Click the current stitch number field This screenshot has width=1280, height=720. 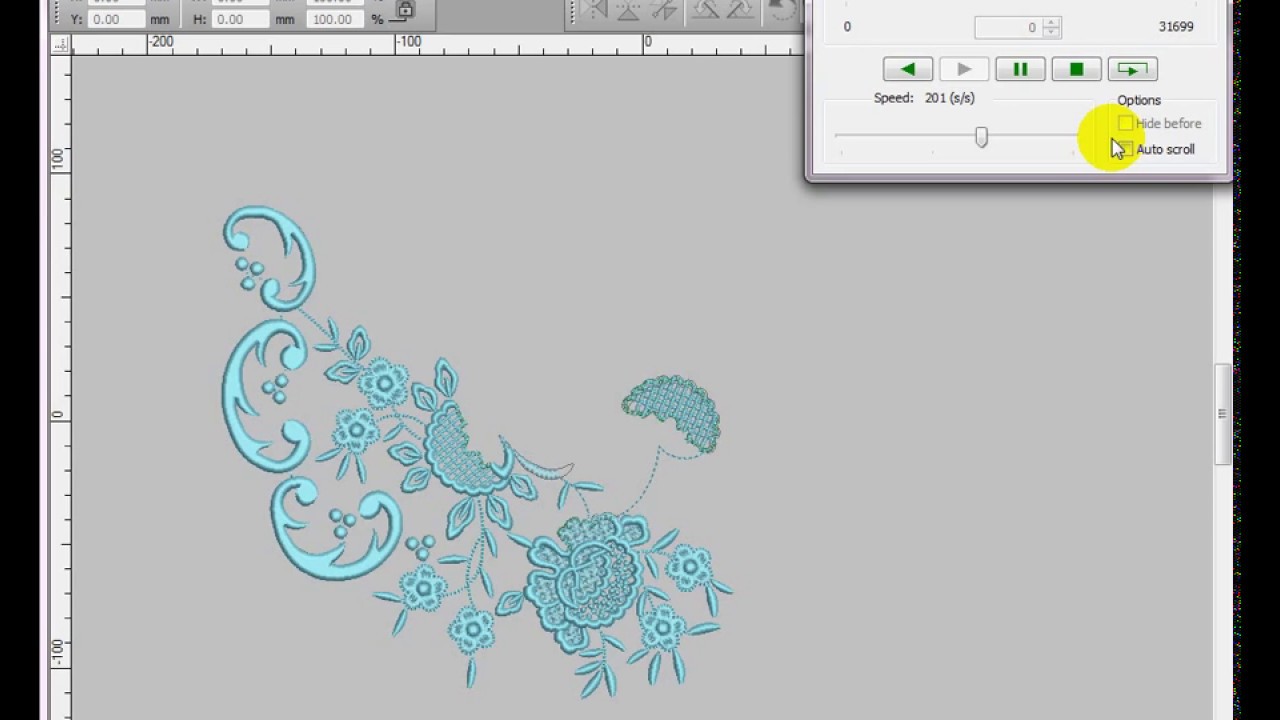coord(1008,27)
